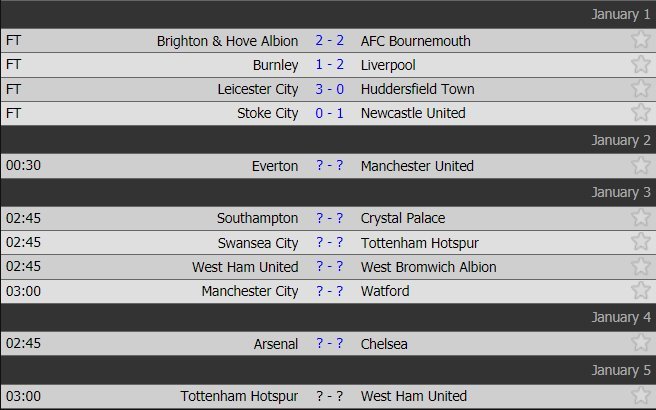The height and width of the screenshot is (410, 656).
Task: Favorite the West Ham vs West Bromwich match
Action: coord(640,267)
